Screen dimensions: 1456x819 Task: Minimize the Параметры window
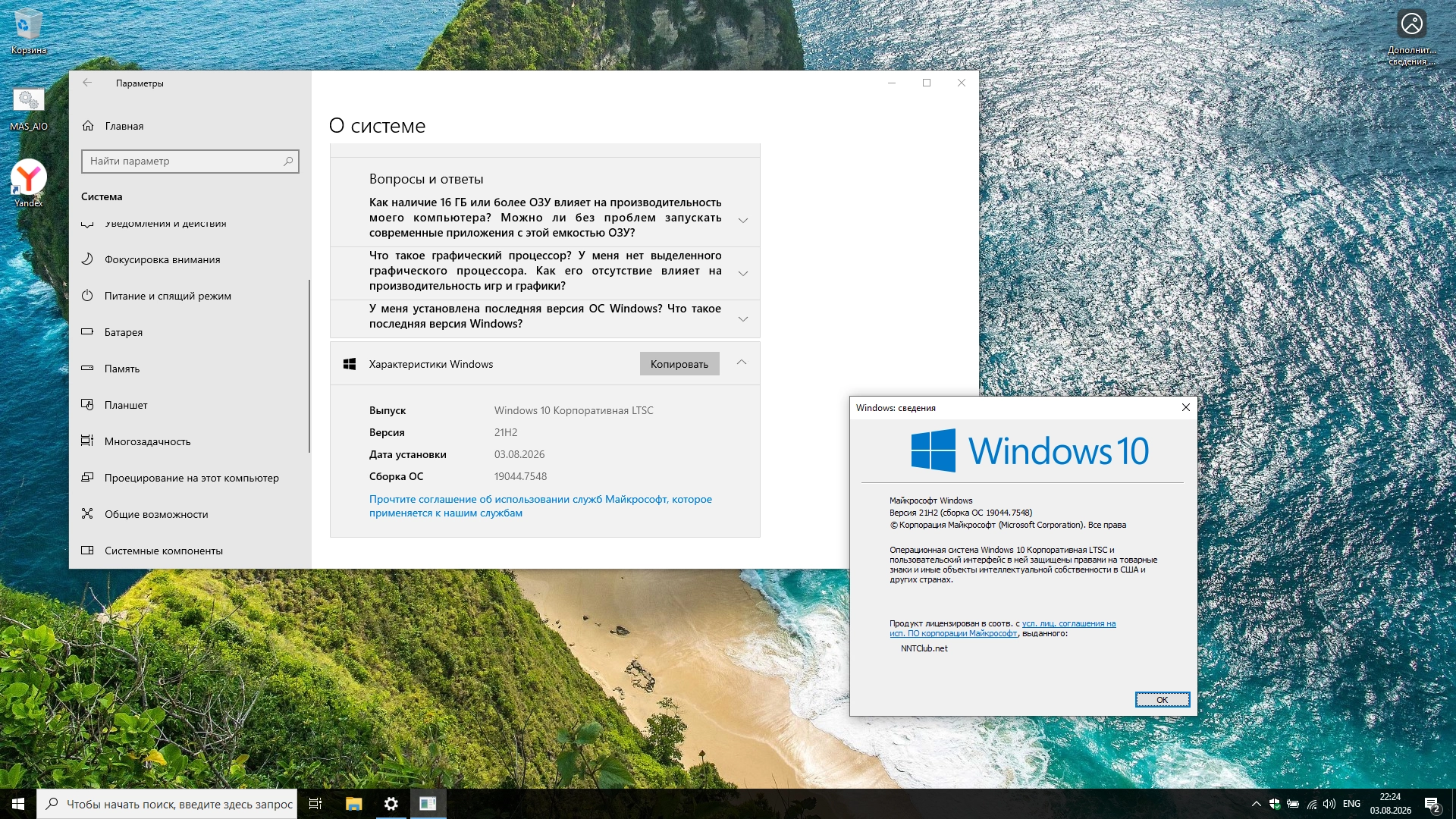pyautogui.click(x=892, y=83)
